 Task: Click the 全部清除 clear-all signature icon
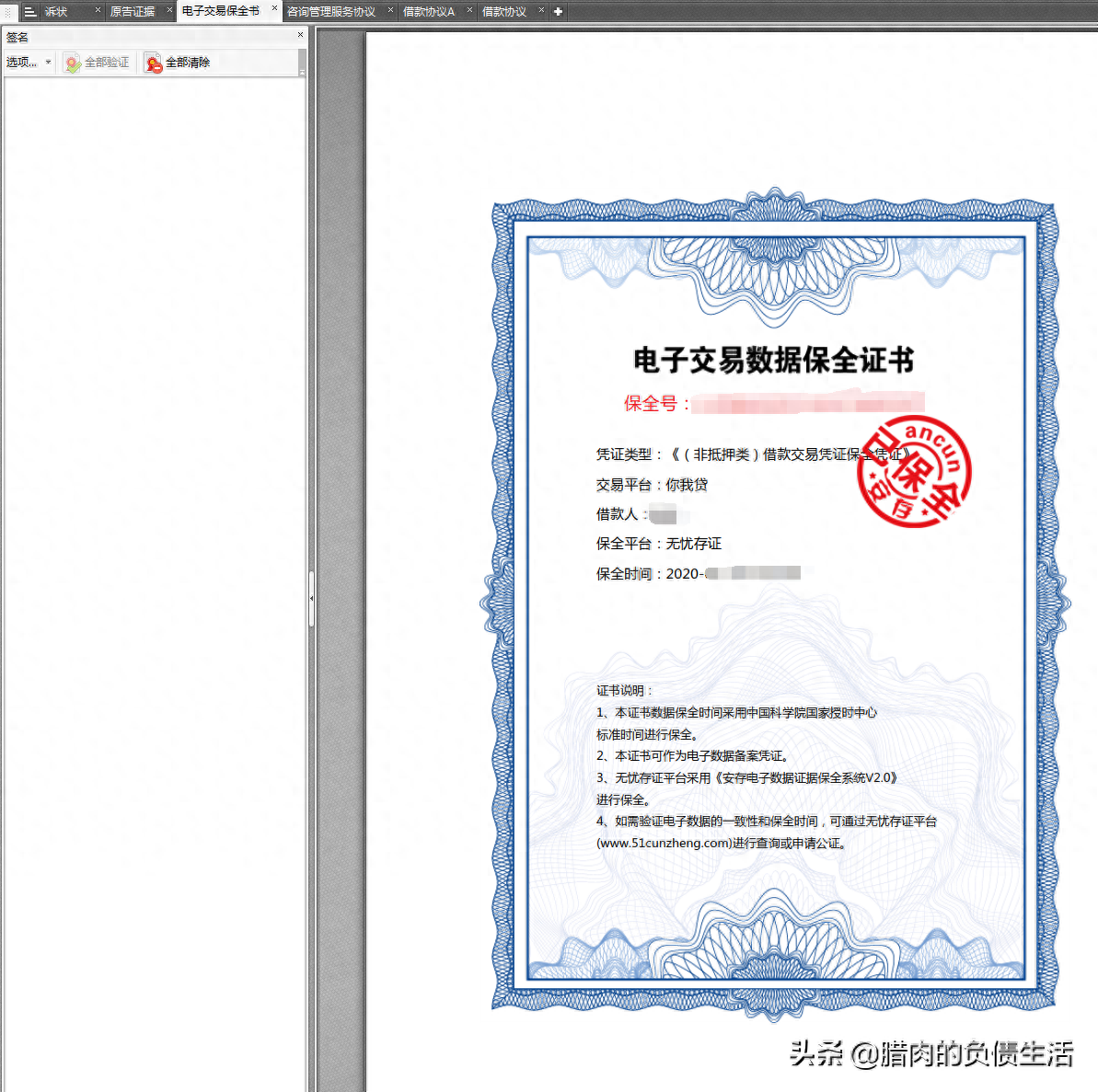[154, 63]
